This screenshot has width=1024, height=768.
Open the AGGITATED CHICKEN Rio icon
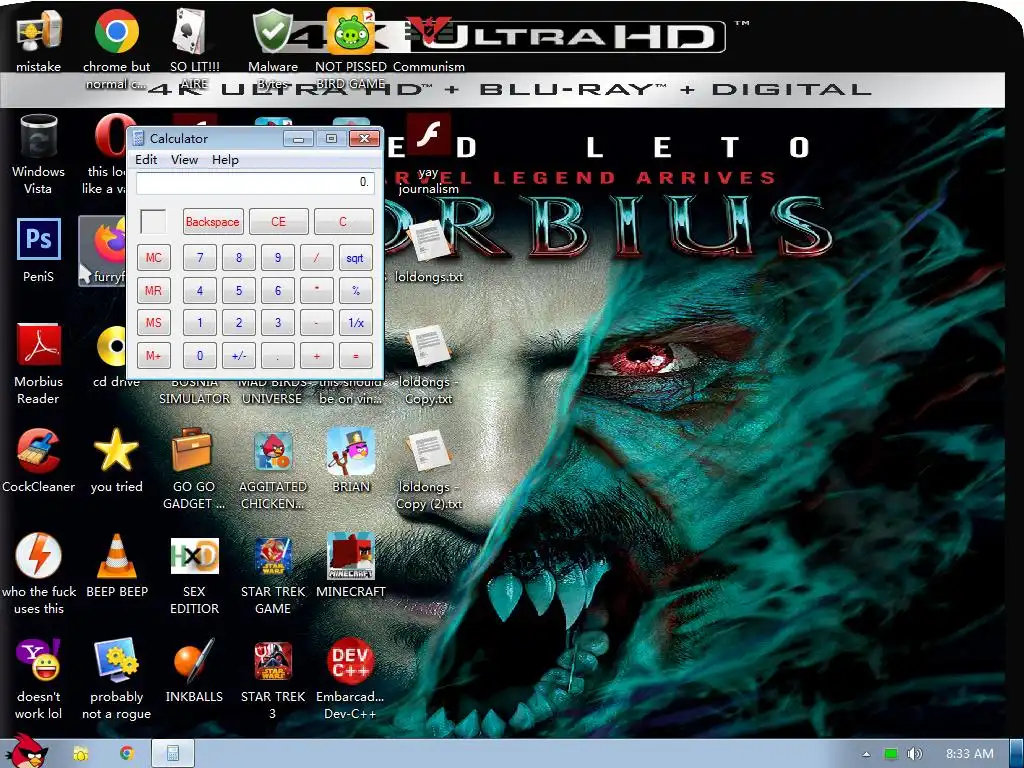[x=272, y=470]
